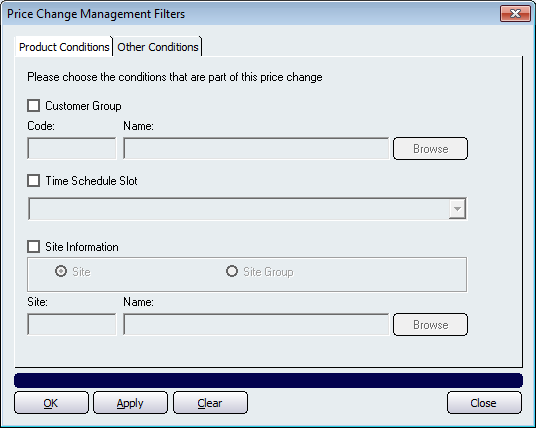Tick the Time Schedule Slot checkbox
Screen dimensions: 536x428
pyautogui.click(x=34, y=180)
